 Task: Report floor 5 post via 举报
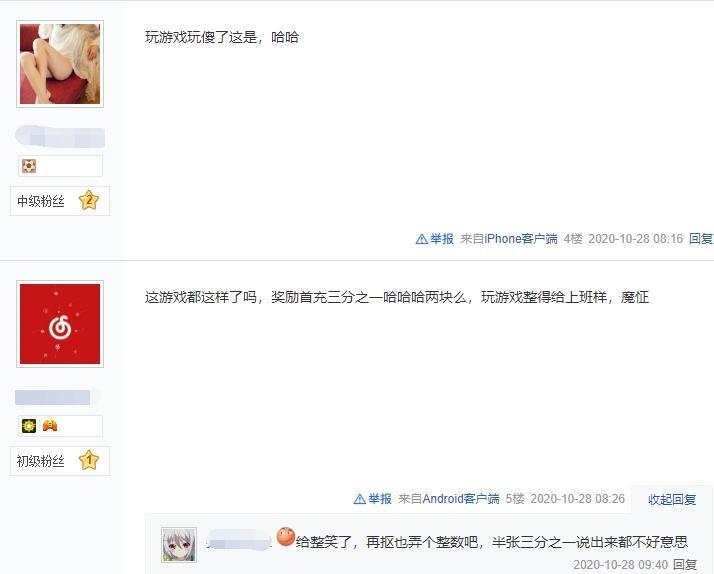tap(380, 499)
